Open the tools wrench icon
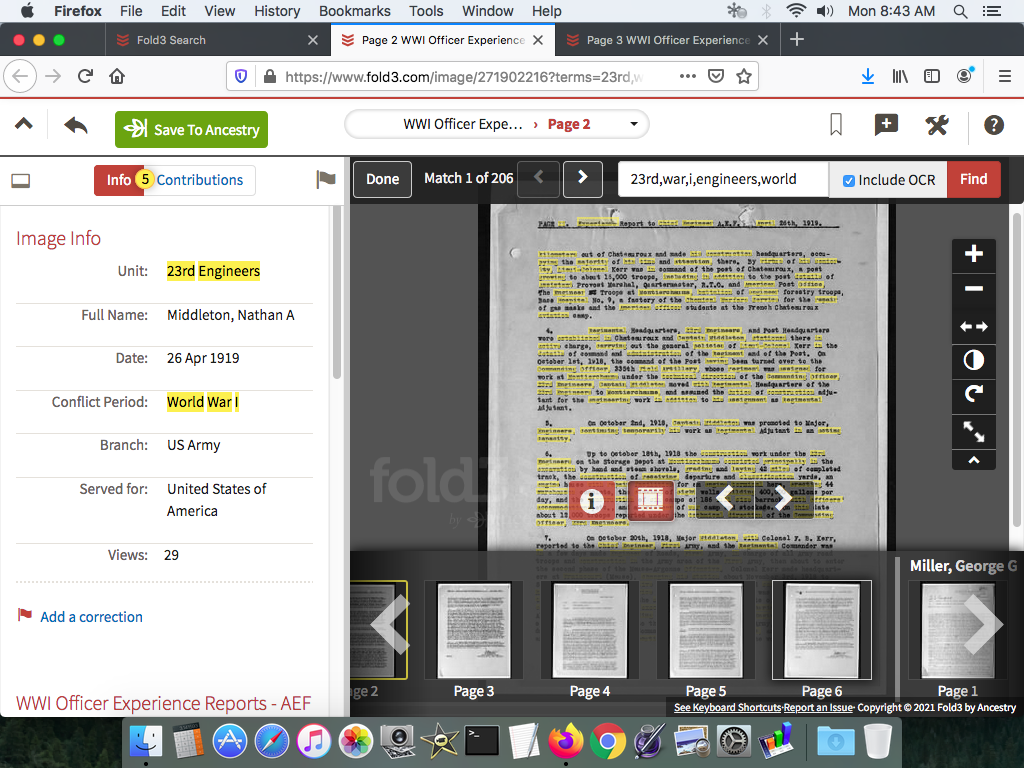 click(x=937, y=125)
